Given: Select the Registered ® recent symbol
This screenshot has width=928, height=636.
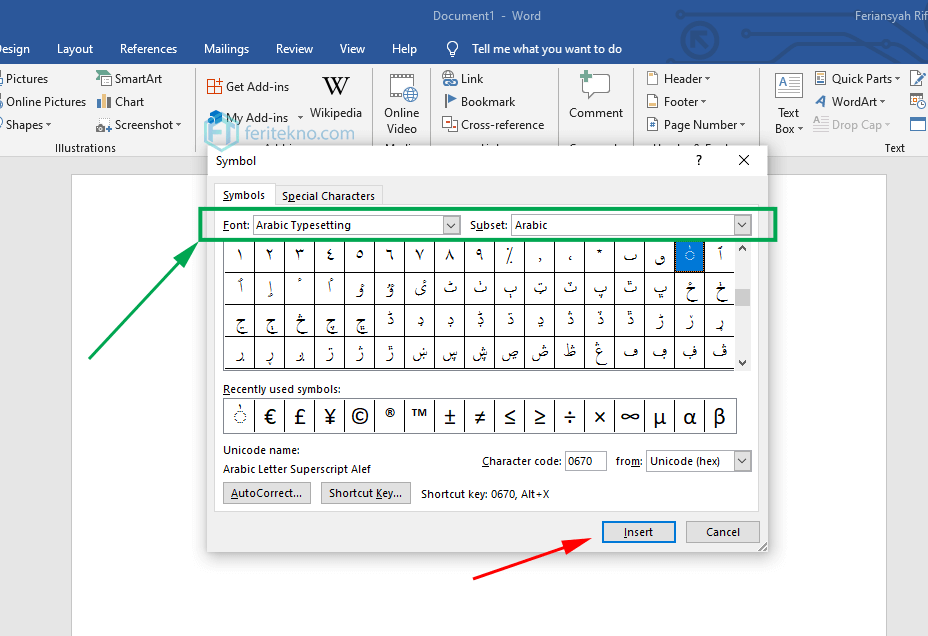Looking at the screenshot, I should tap(390, 417).
